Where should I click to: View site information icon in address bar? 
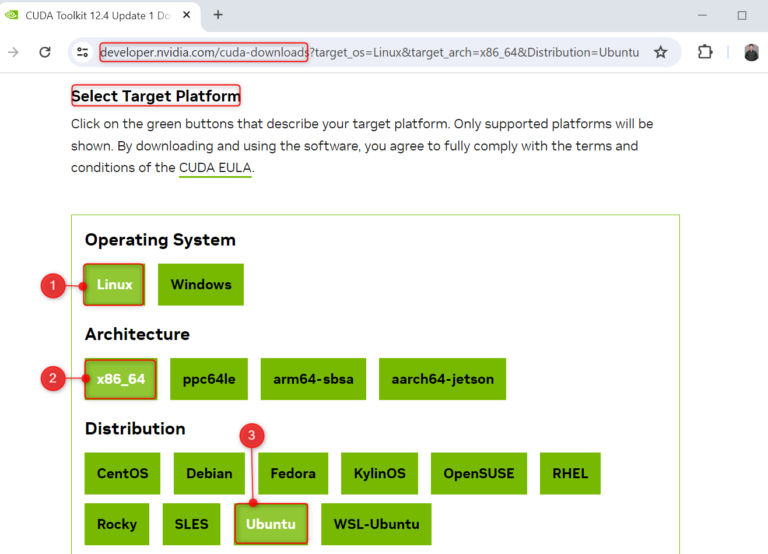click(83, 52)
